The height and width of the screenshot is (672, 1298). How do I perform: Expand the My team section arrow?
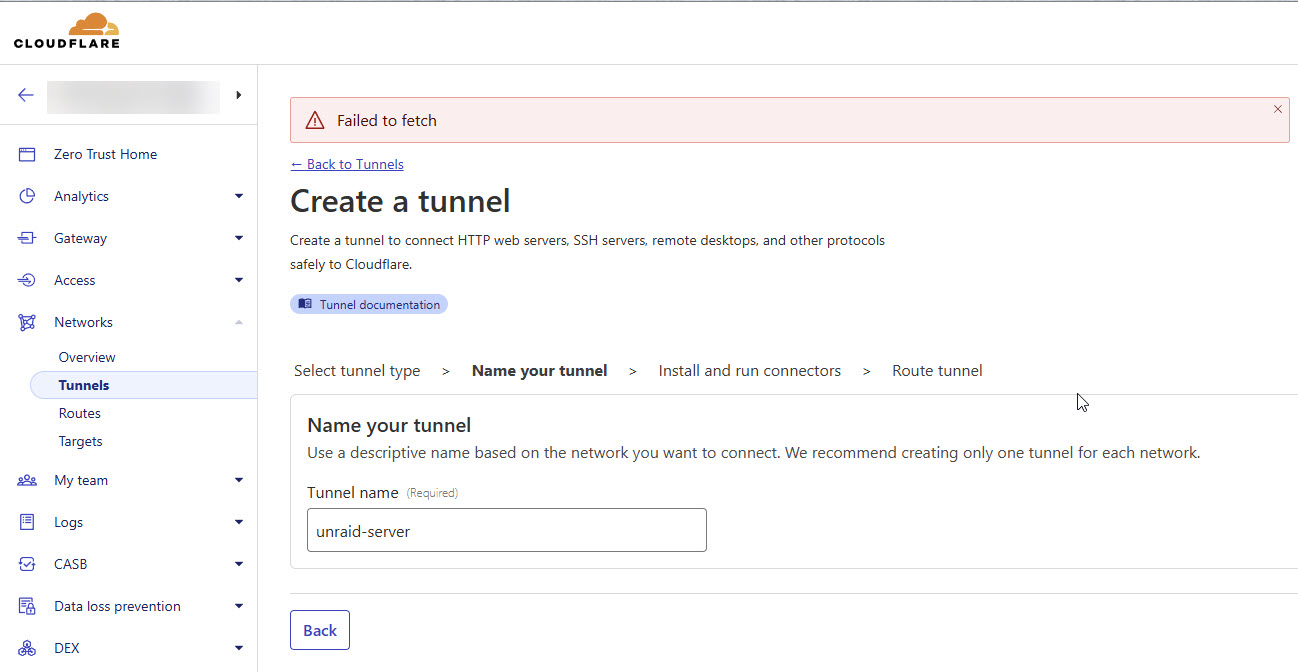tap(238, 480)
